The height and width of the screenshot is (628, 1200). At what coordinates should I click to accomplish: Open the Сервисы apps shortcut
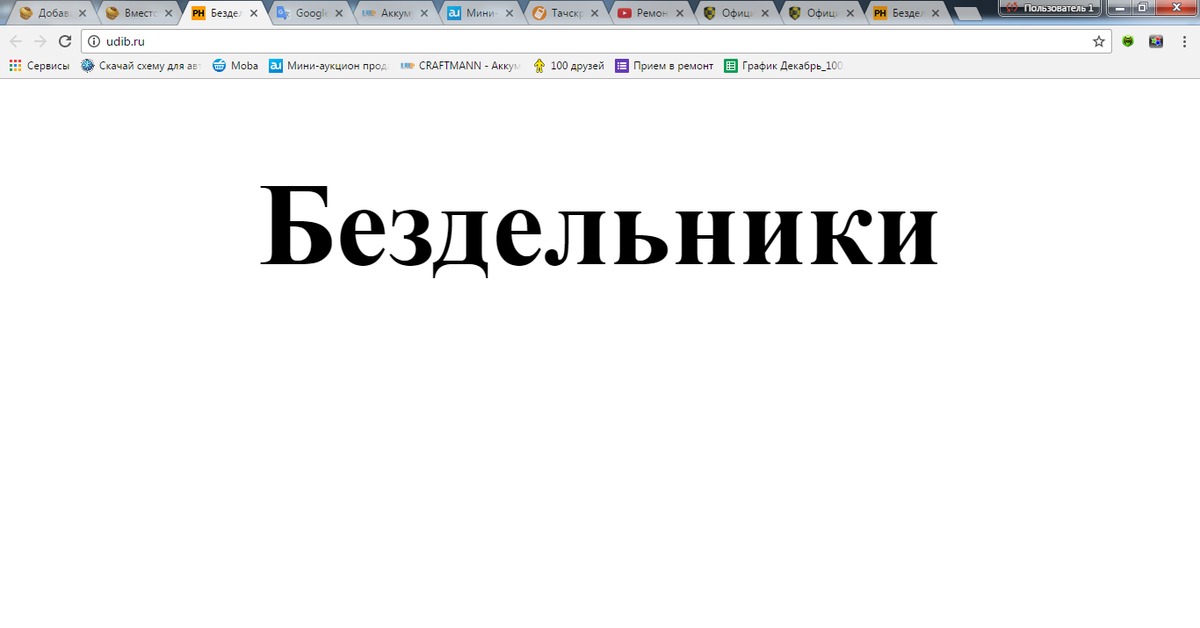40,66
